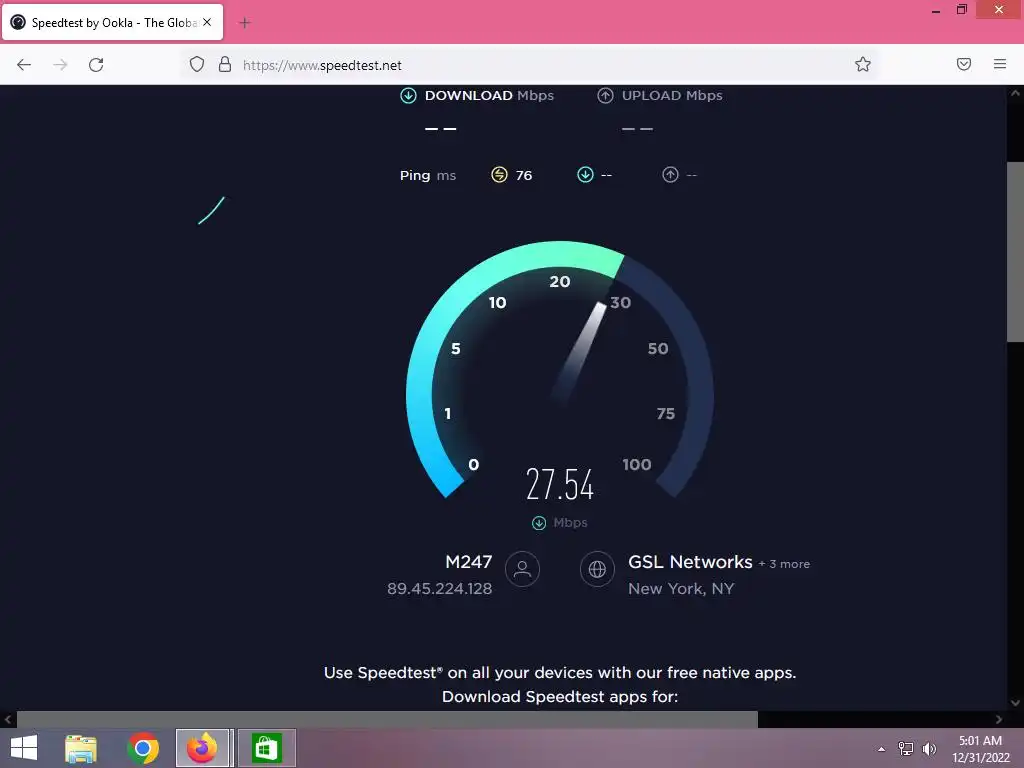Click the vertical scrollbar down arrow
The height and width of the screenshot is (768, 1024).
1015,703
